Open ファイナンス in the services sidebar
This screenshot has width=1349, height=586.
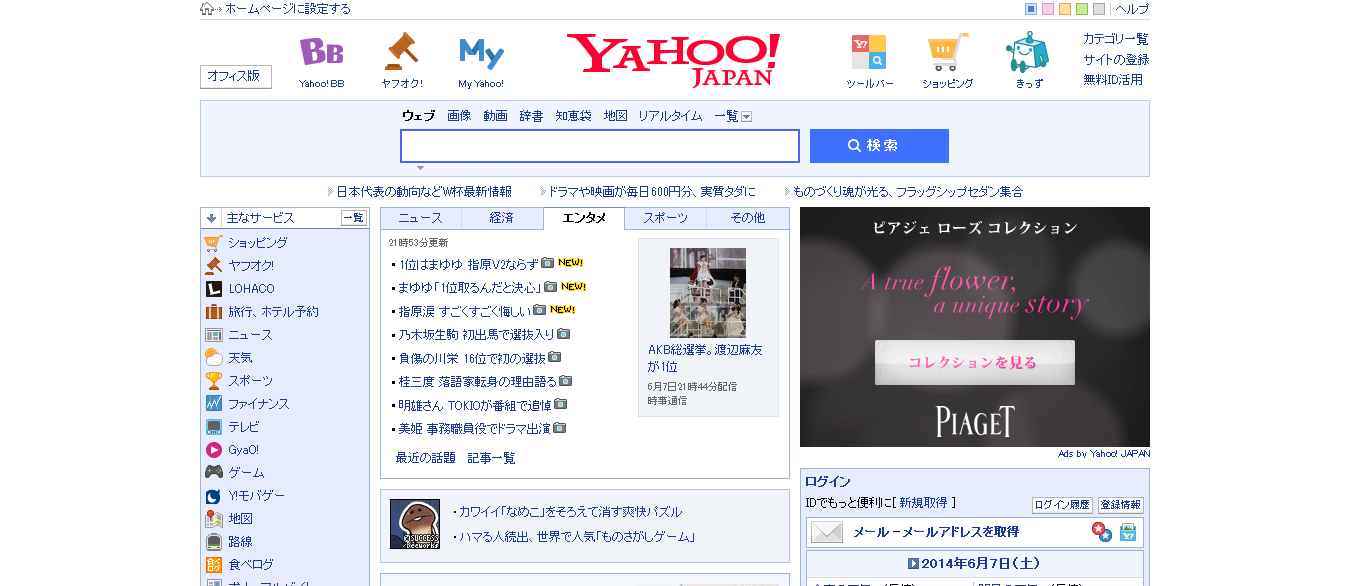pyautogui.click(x=258, y=404)
